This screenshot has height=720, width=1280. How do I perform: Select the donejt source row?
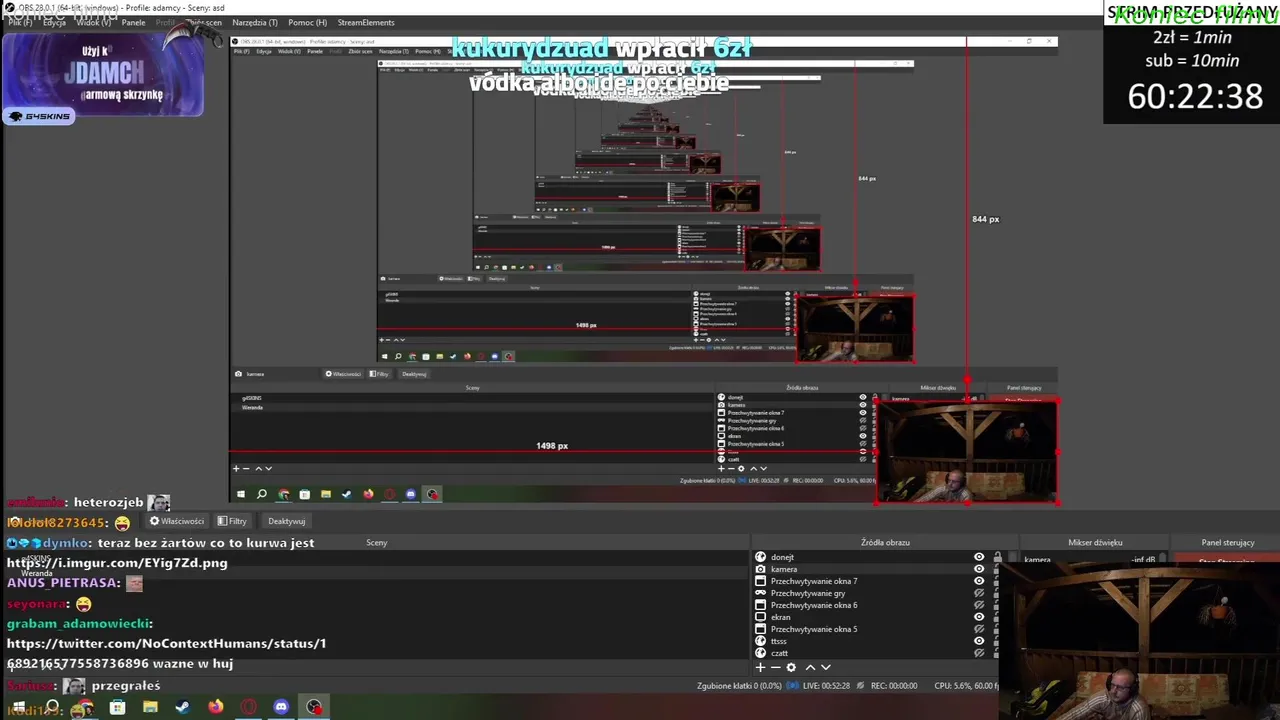tap(877, 557)
